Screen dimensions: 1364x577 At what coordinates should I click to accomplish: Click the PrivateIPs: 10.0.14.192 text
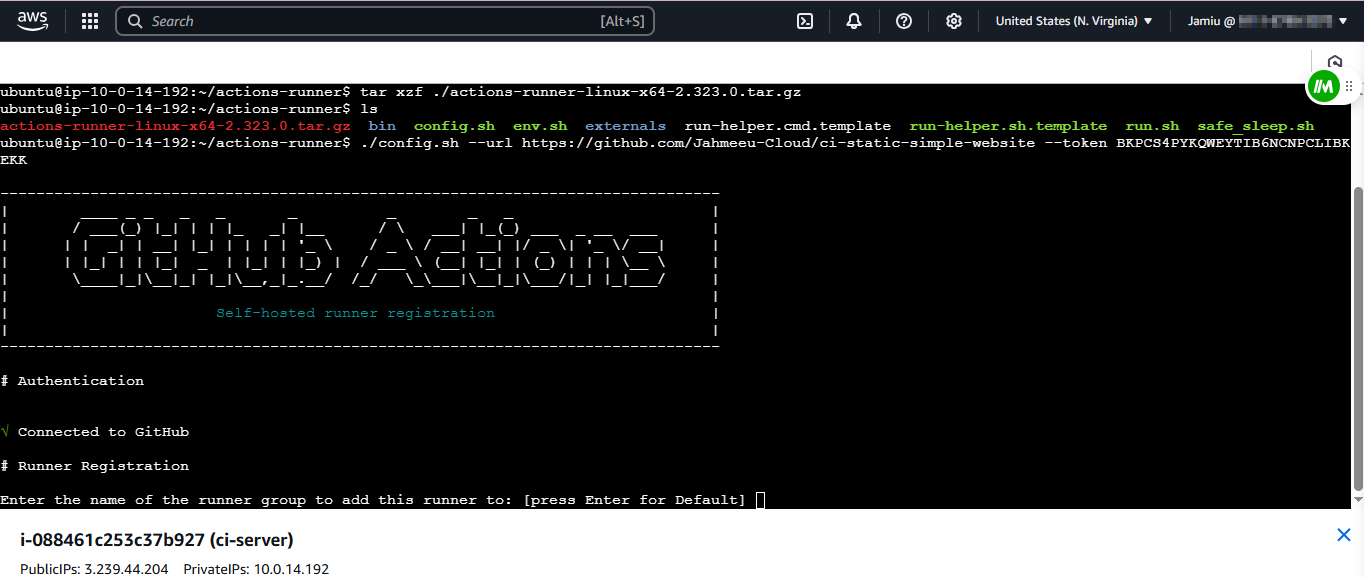tap(256, 569)
